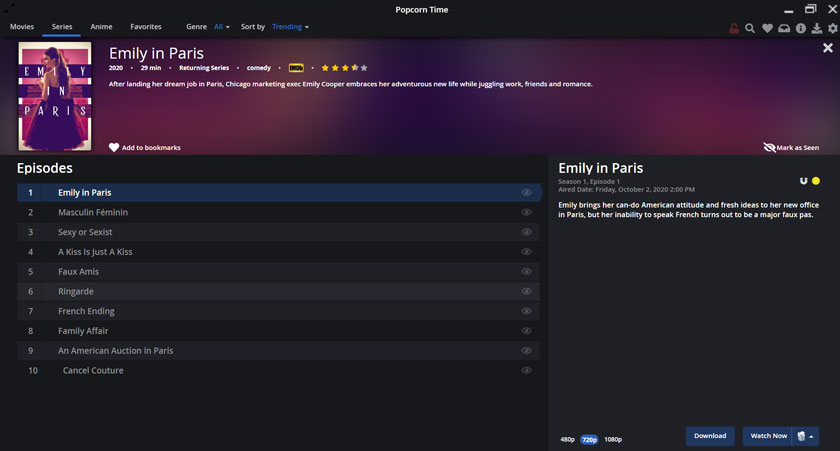The image size is (840, 451).
Task: Toggle watched eye for Sexy or Sexist
Action: [527, 232]
